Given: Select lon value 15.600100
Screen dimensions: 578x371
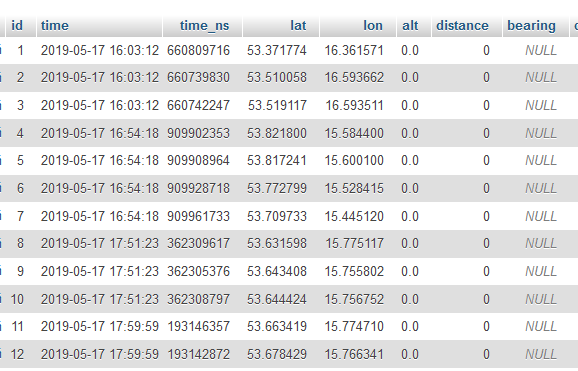Looking at the screenshot, I should [x=354, y=160].
